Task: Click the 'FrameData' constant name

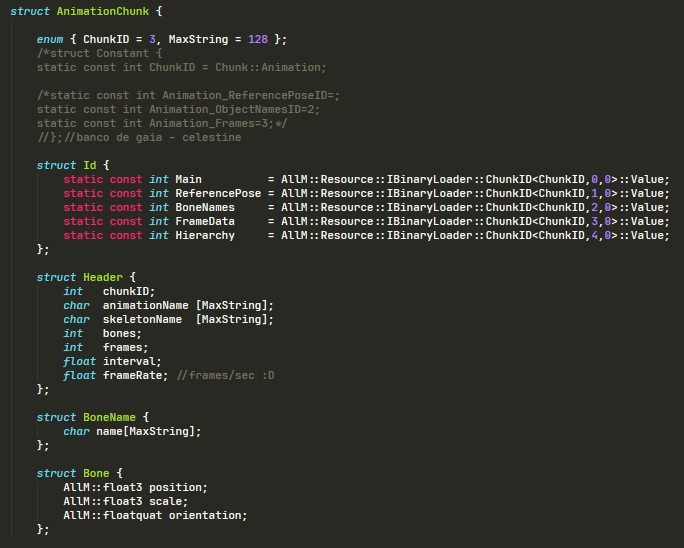Action: tap(205, 221)
